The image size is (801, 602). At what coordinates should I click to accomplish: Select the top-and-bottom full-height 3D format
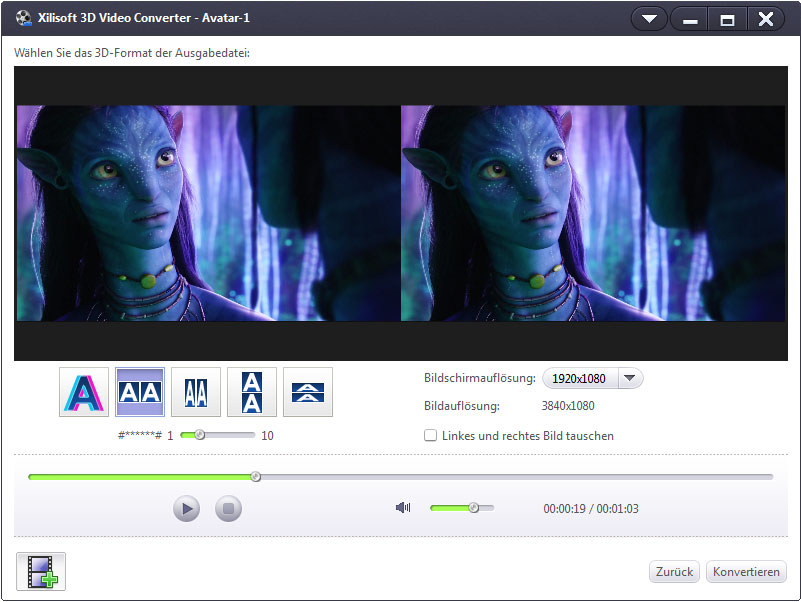pos(252,392)
